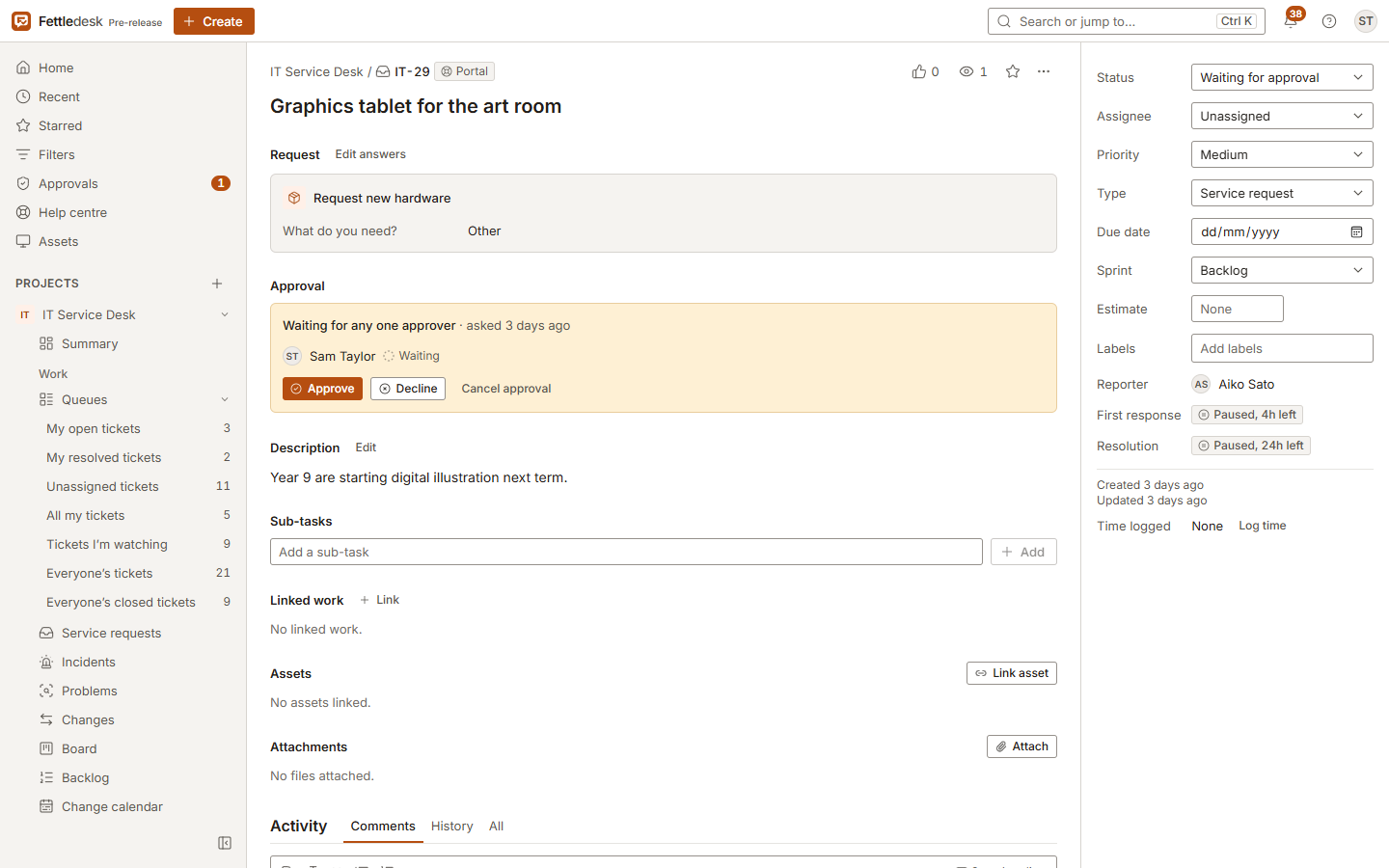The width and height of the screenshot is (1389, 868).
Task: Focus the Add a sub-task field
Action: [x=626, y=552]
